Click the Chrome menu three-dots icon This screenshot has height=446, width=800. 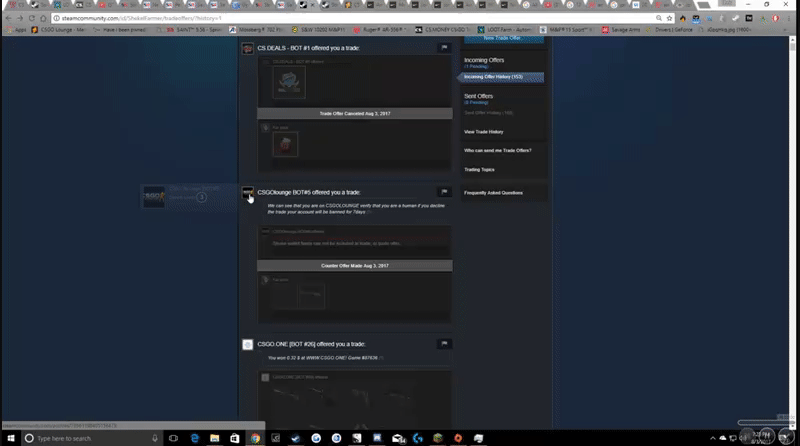point(789,18)
